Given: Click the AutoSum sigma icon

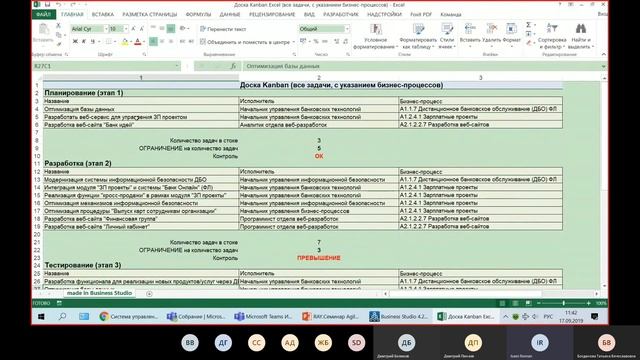Looking at the screenshot, I should pos(529,25).
